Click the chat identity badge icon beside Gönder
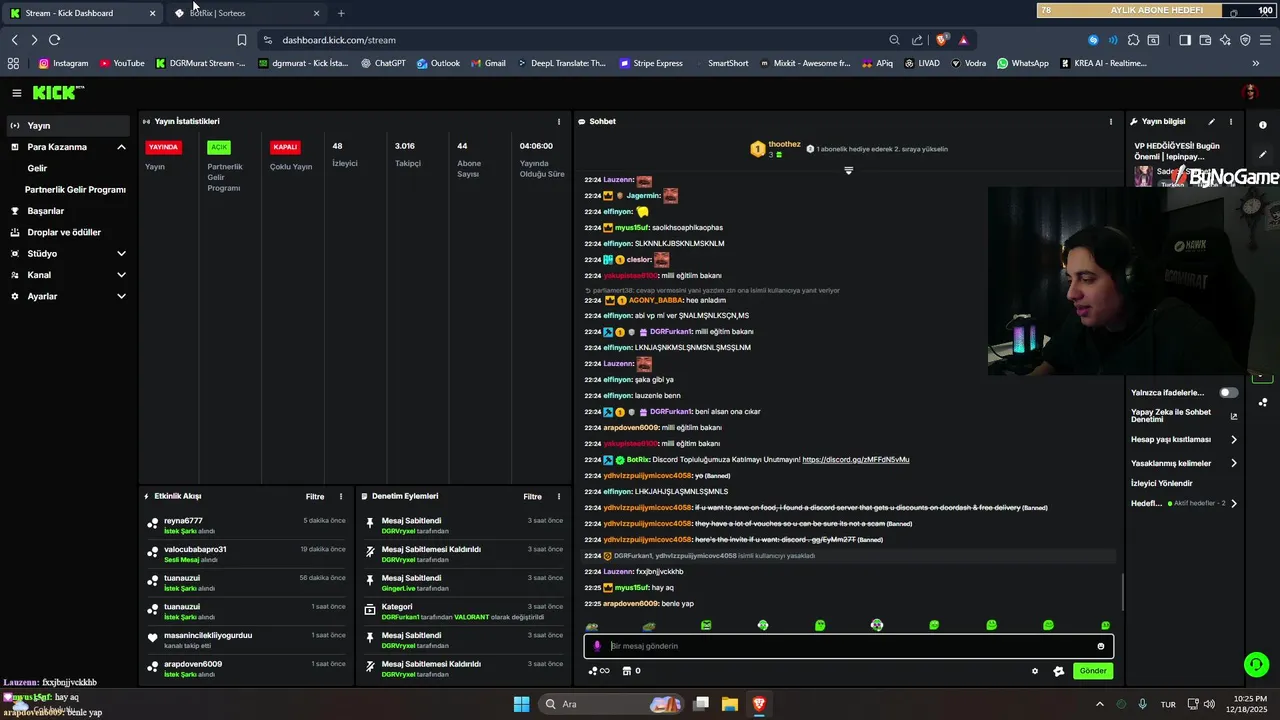1280x720 pixels. point(1059,671)
